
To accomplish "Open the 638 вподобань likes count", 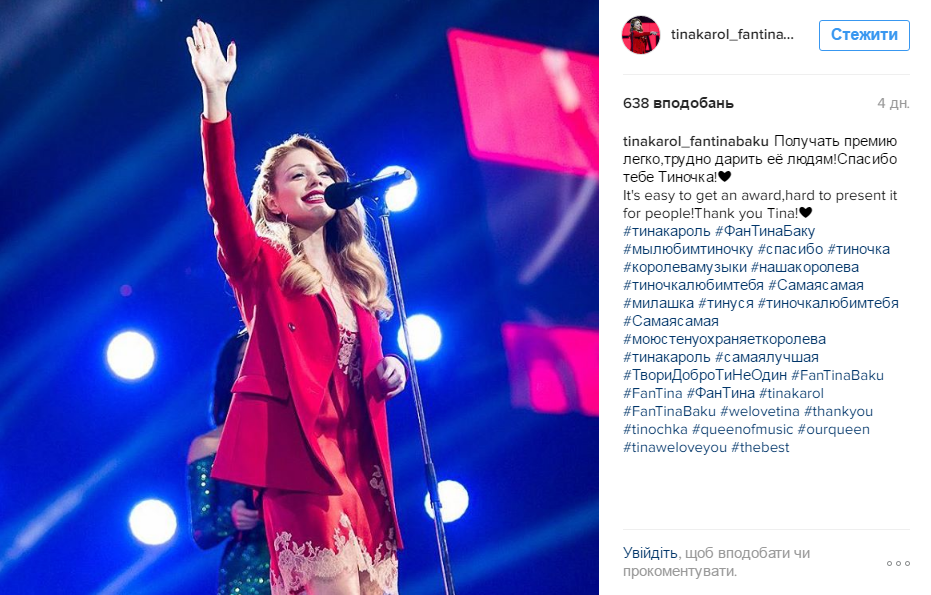I will click(x=678, y=103).
